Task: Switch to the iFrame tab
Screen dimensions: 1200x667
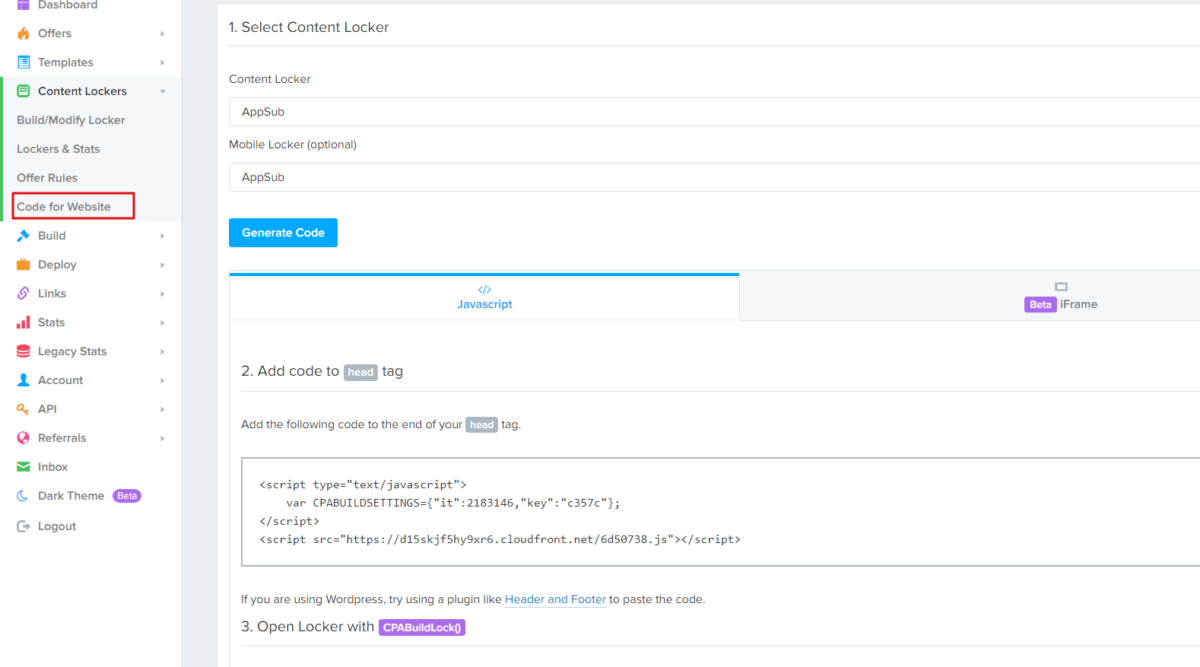Action: pos(1060,296)
